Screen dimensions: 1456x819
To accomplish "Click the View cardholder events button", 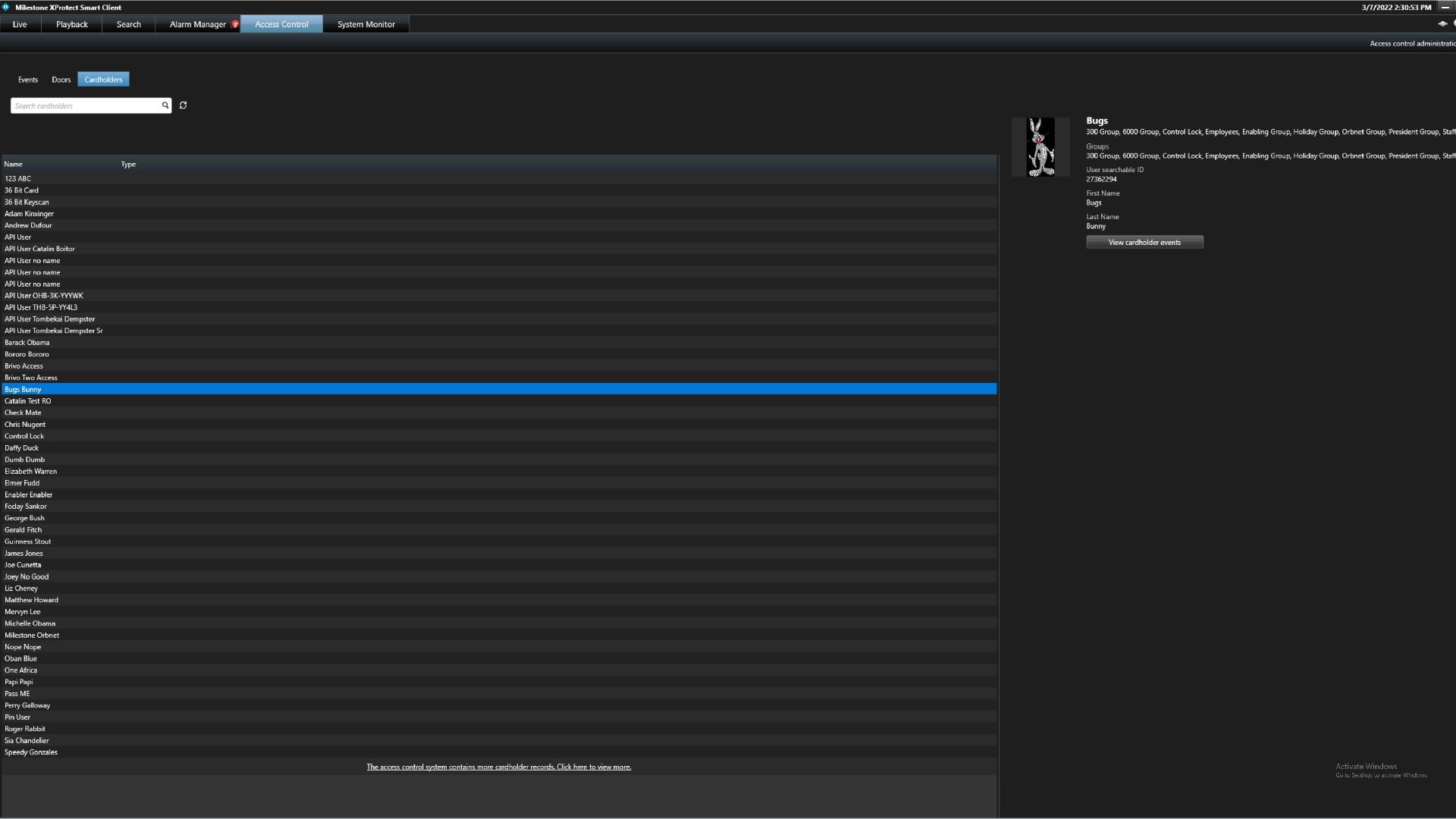I will tap(1144, 242).
